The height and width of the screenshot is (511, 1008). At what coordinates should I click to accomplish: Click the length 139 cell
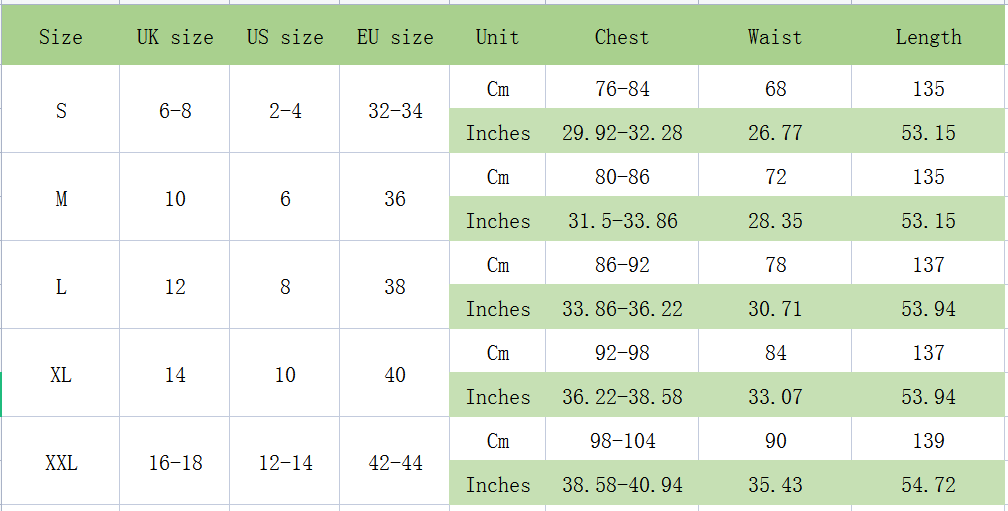coord(928,440)
